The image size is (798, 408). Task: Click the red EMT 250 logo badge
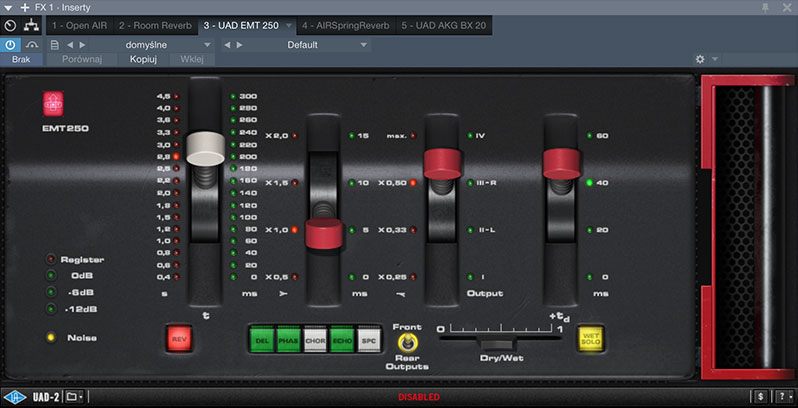tap(53, 104)
